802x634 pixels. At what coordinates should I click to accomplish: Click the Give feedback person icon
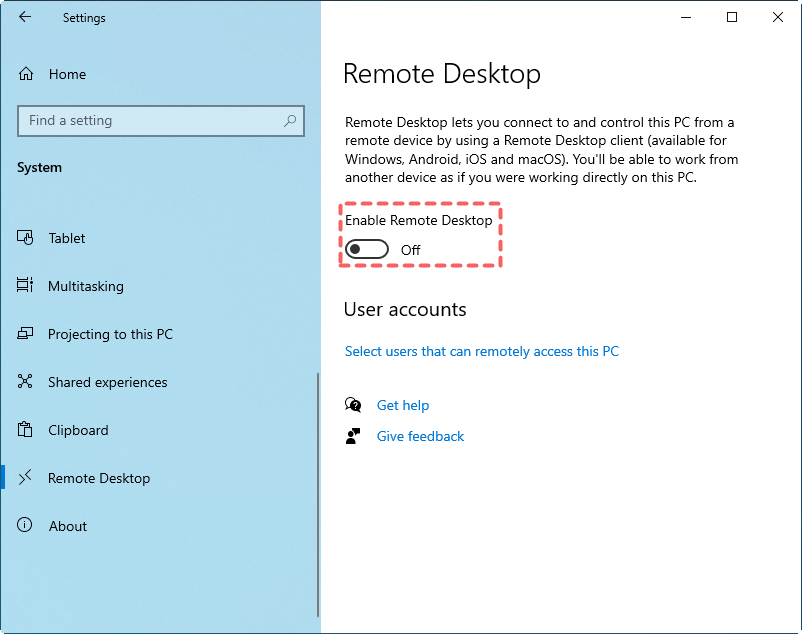352,436
